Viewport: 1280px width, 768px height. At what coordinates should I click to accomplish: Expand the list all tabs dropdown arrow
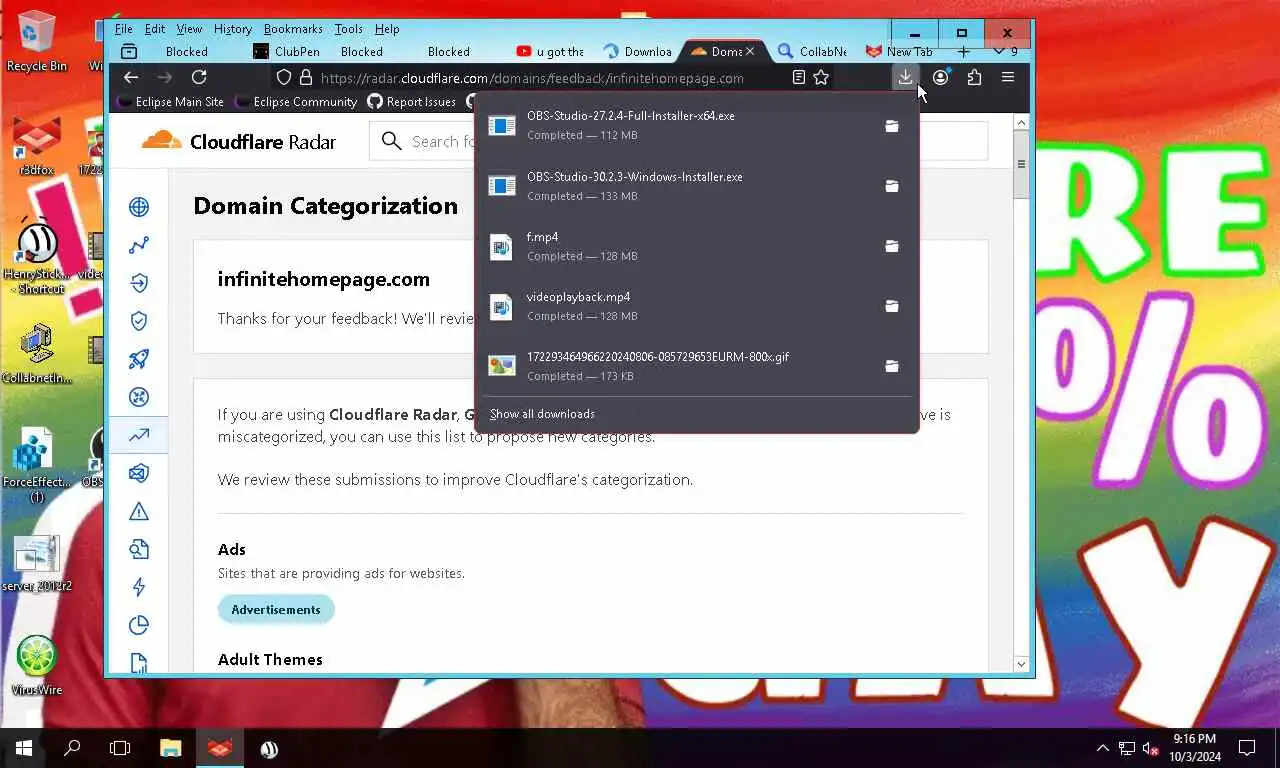(x=999, y=51)
